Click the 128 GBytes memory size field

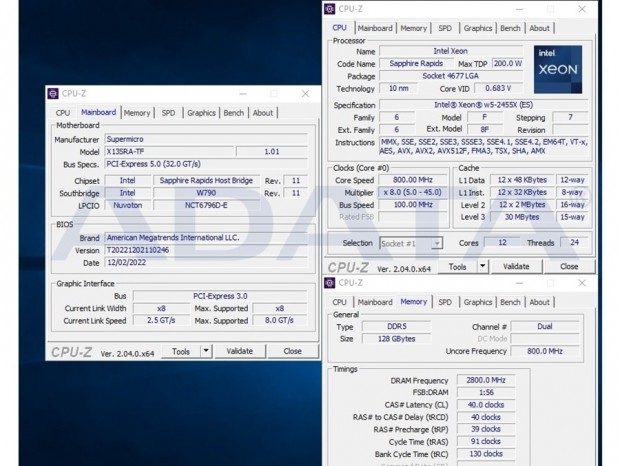pos(397,339)
